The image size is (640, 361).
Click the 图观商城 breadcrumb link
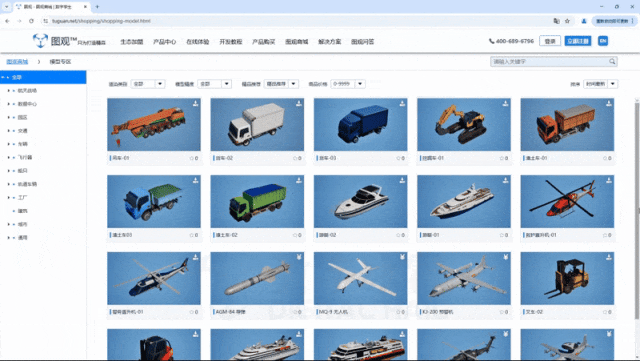(x=17, y=62)
